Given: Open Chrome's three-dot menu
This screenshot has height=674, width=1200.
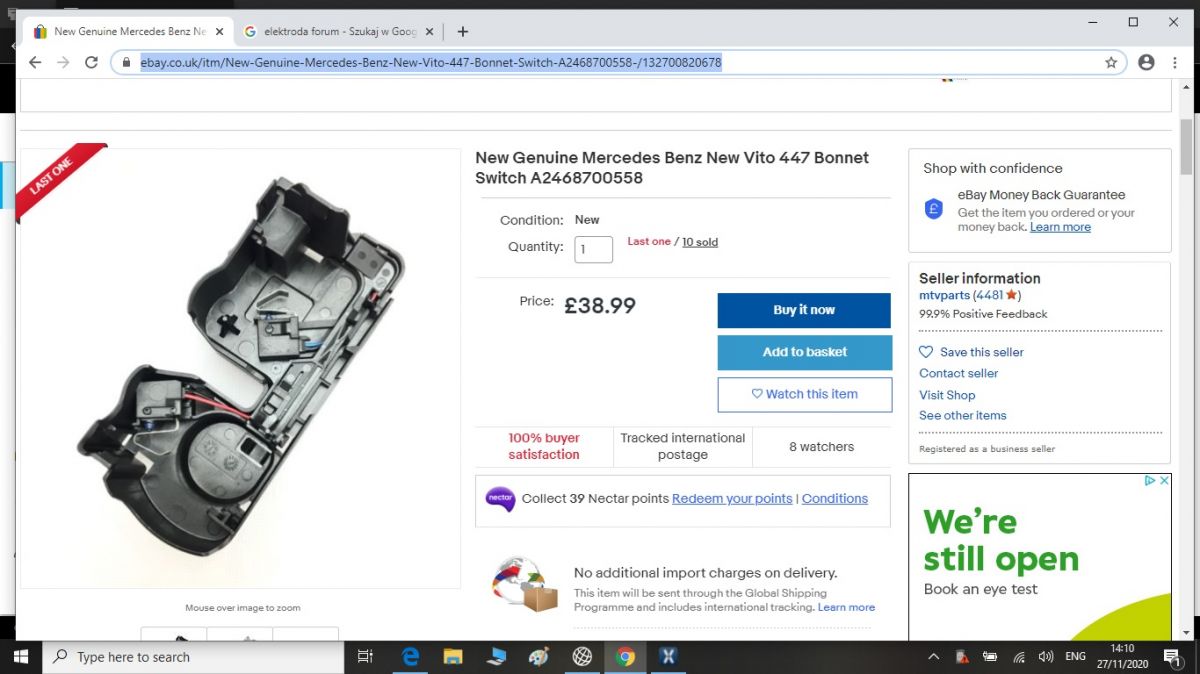Looking at the screenshot, I should coord(1176,62).
